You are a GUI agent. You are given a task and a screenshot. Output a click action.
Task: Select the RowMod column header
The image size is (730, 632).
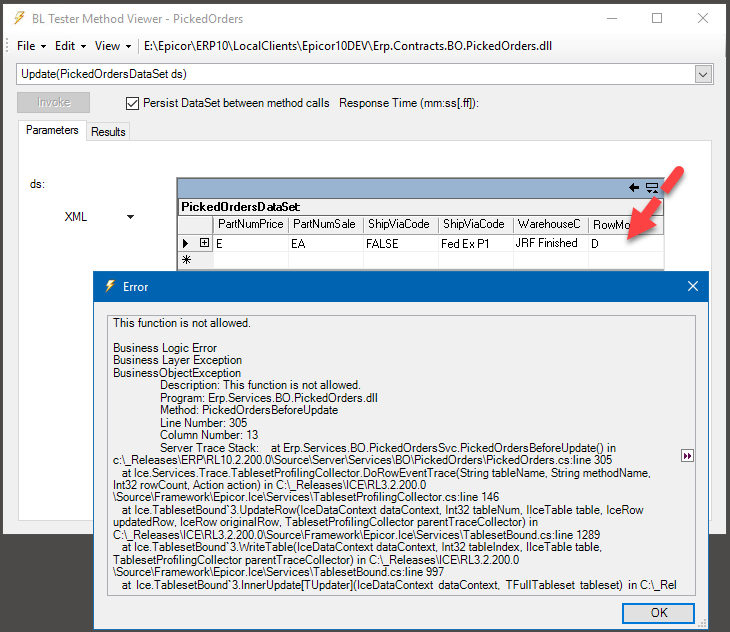tap(625, 225)
